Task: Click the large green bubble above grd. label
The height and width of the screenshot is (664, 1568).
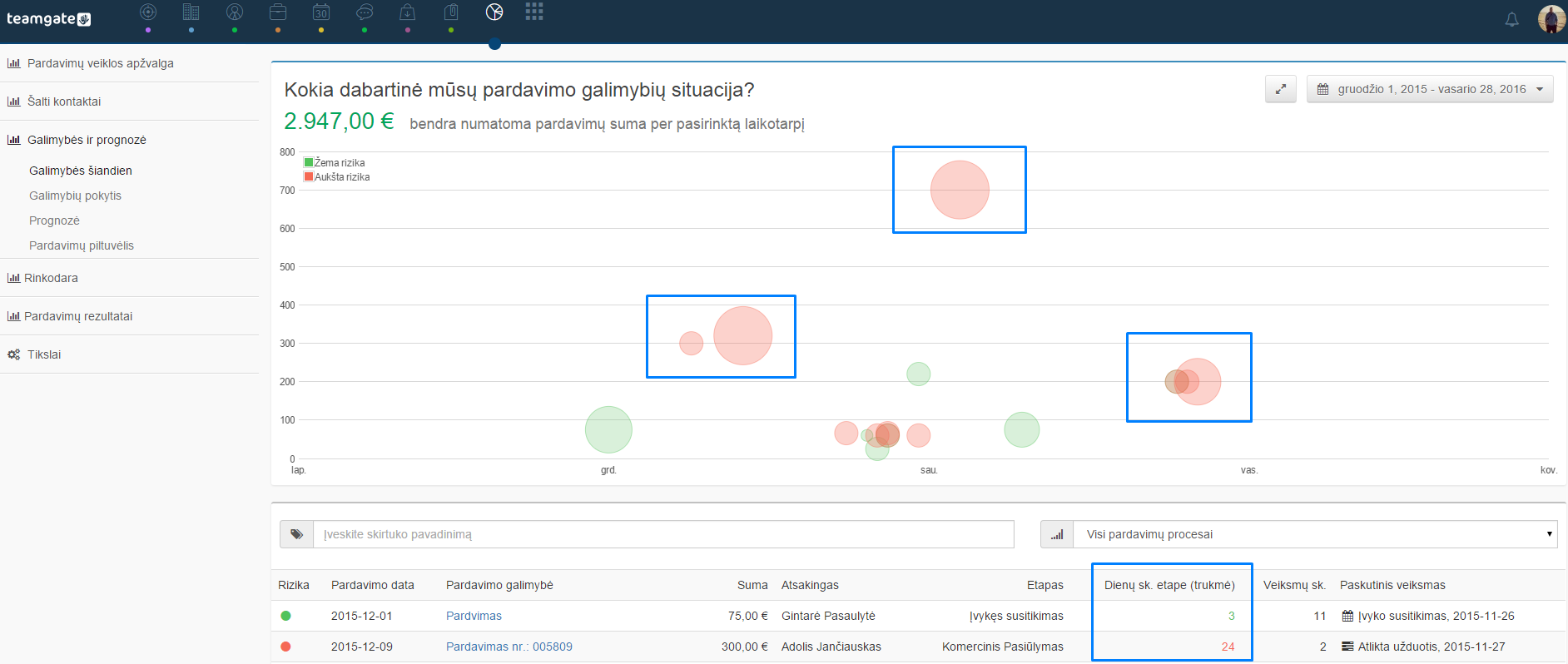Action: click(x=608, y=429)
